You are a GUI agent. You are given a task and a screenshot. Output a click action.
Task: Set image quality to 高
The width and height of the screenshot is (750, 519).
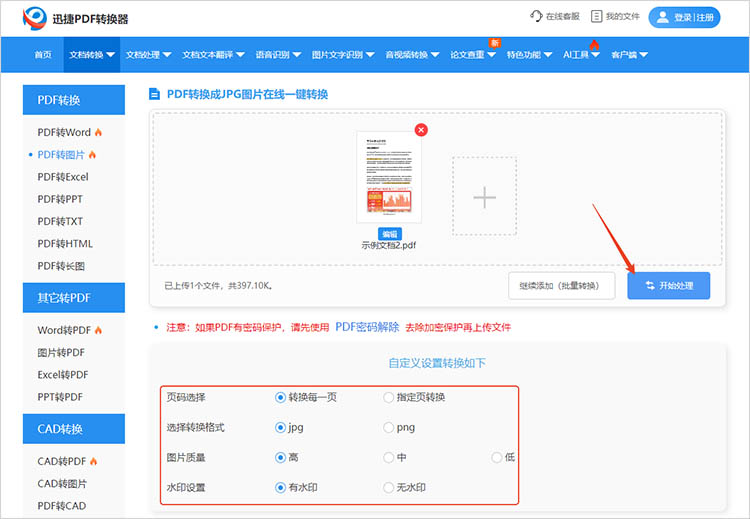tap(280, 457)
